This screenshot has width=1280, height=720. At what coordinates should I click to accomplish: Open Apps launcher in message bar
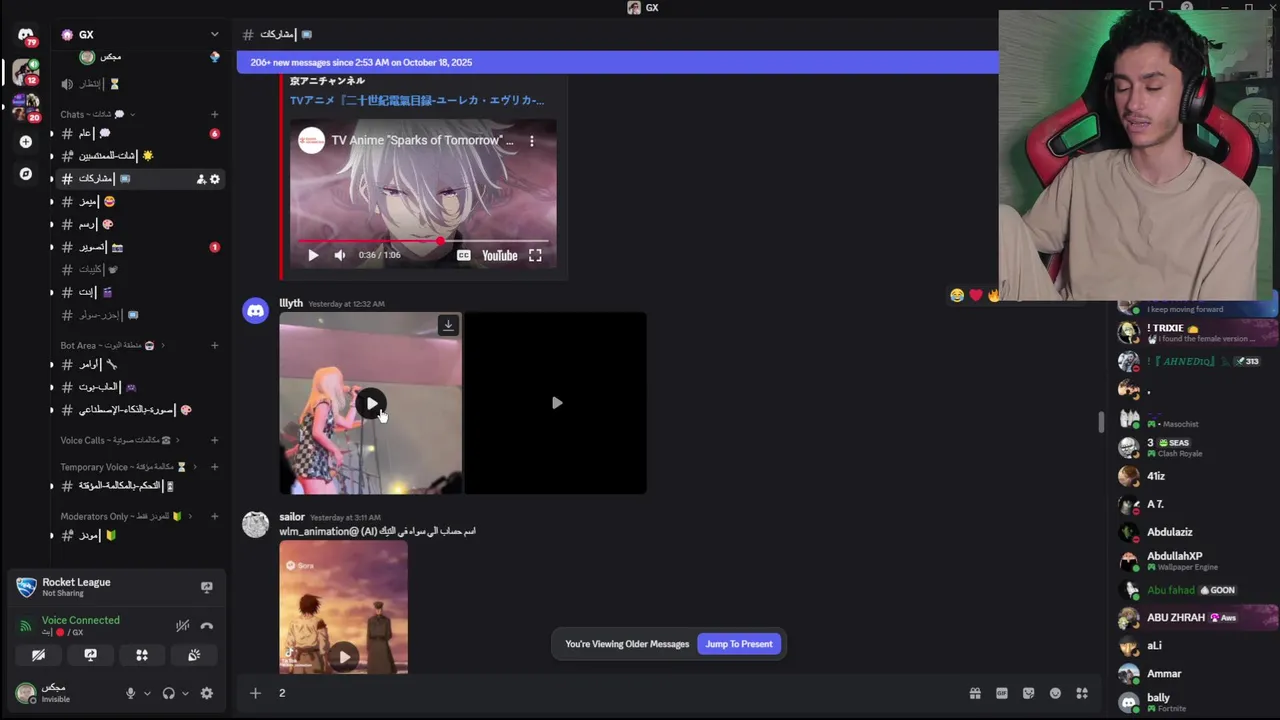click(1081, 693)
